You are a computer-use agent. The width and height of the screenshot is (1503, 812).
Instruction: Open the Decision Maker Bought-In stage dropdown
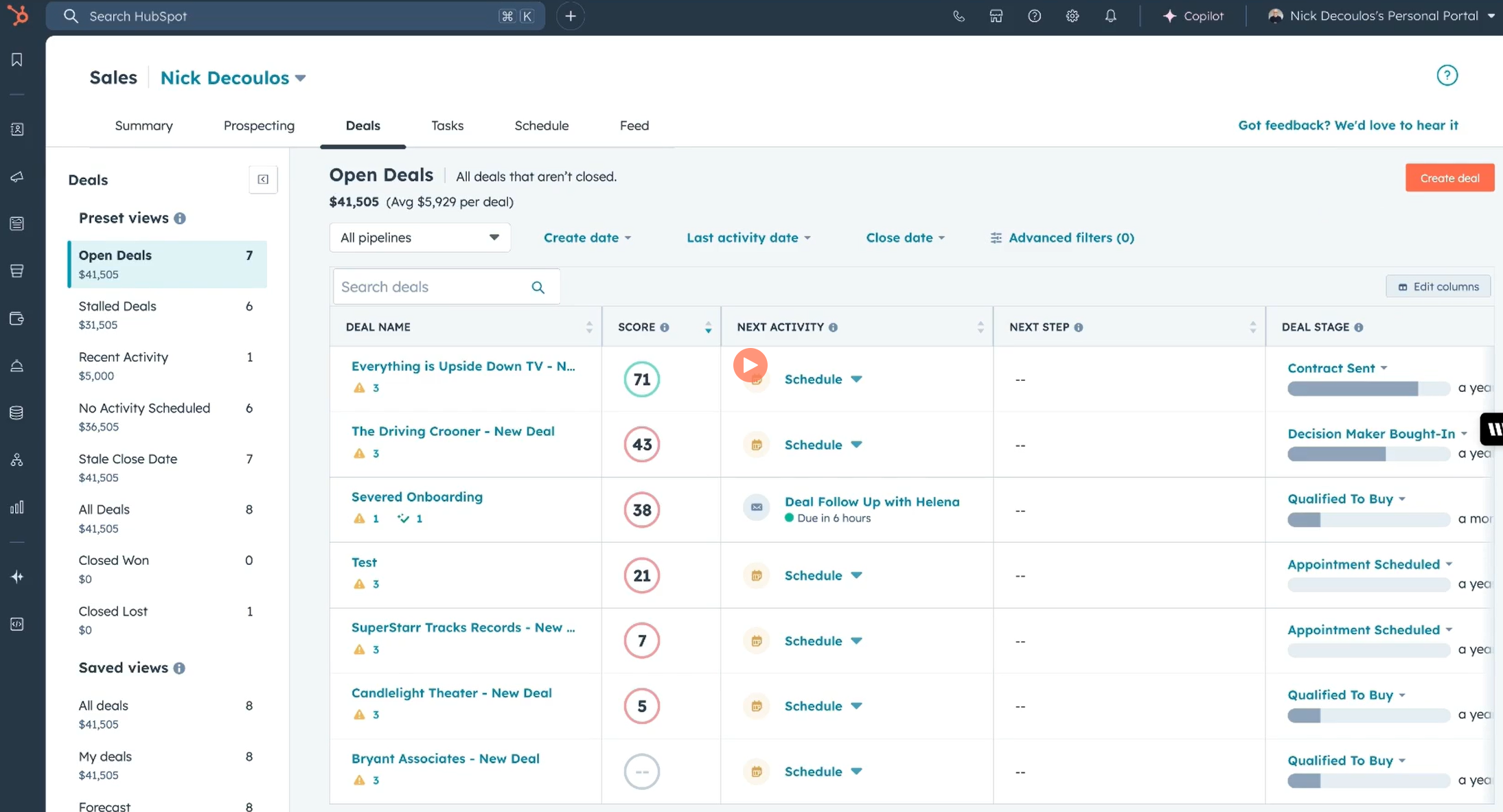point(1377,434)
